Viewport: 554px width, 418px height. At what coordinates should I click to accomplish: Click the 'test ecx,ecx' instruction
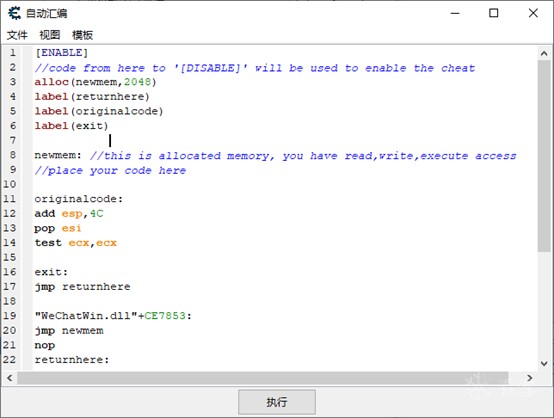[76, 243]
